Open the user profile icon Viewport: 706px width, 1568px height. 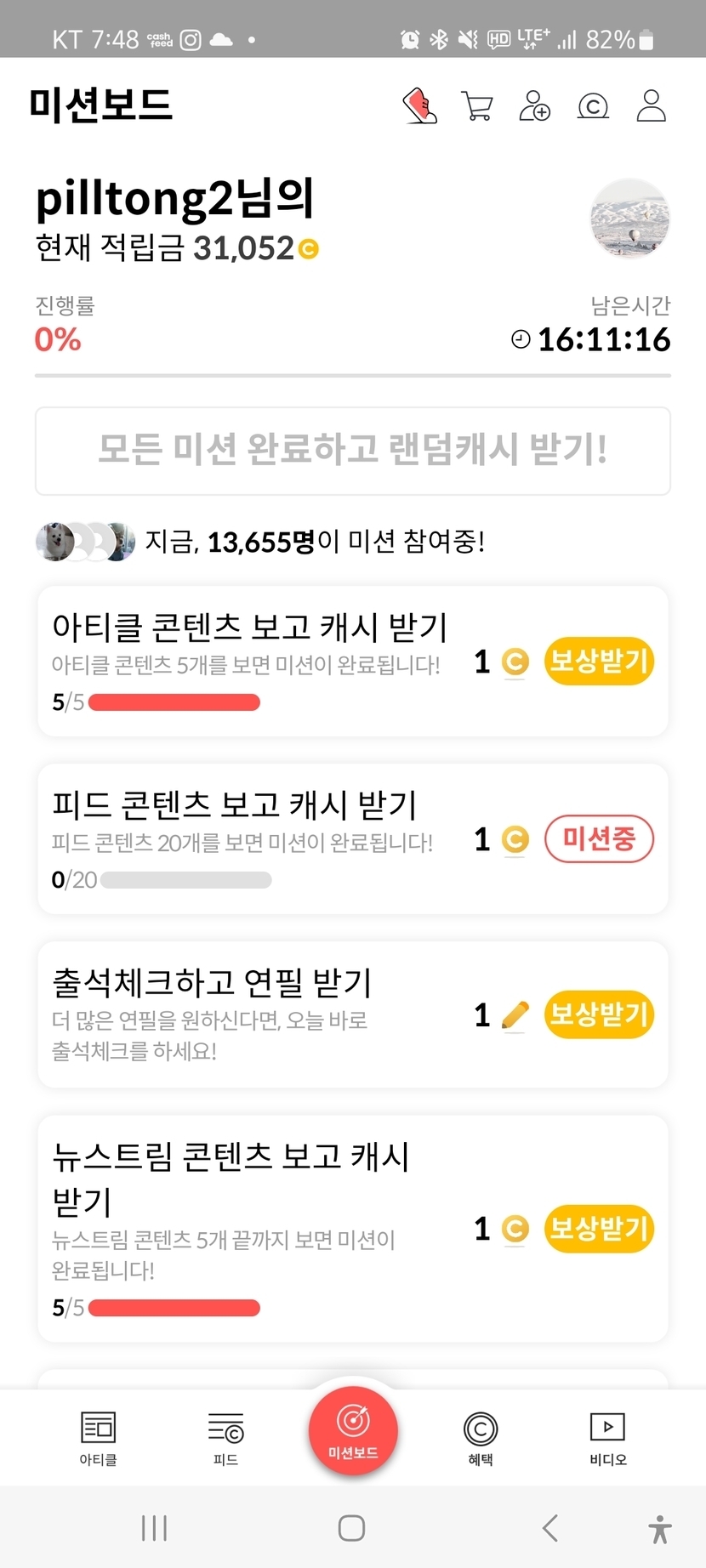pyautogui.click(x=652, y=106)
